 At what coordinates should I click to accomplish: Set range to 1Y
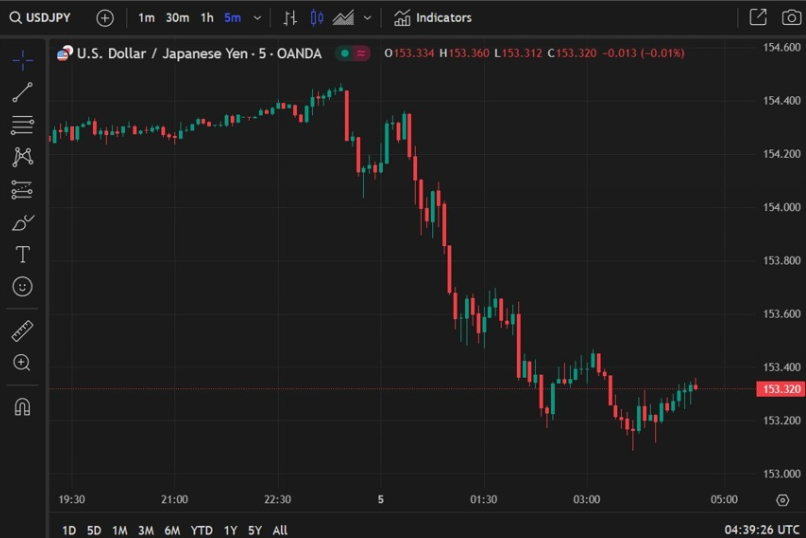pyautogui.click(x=231, y=530)
